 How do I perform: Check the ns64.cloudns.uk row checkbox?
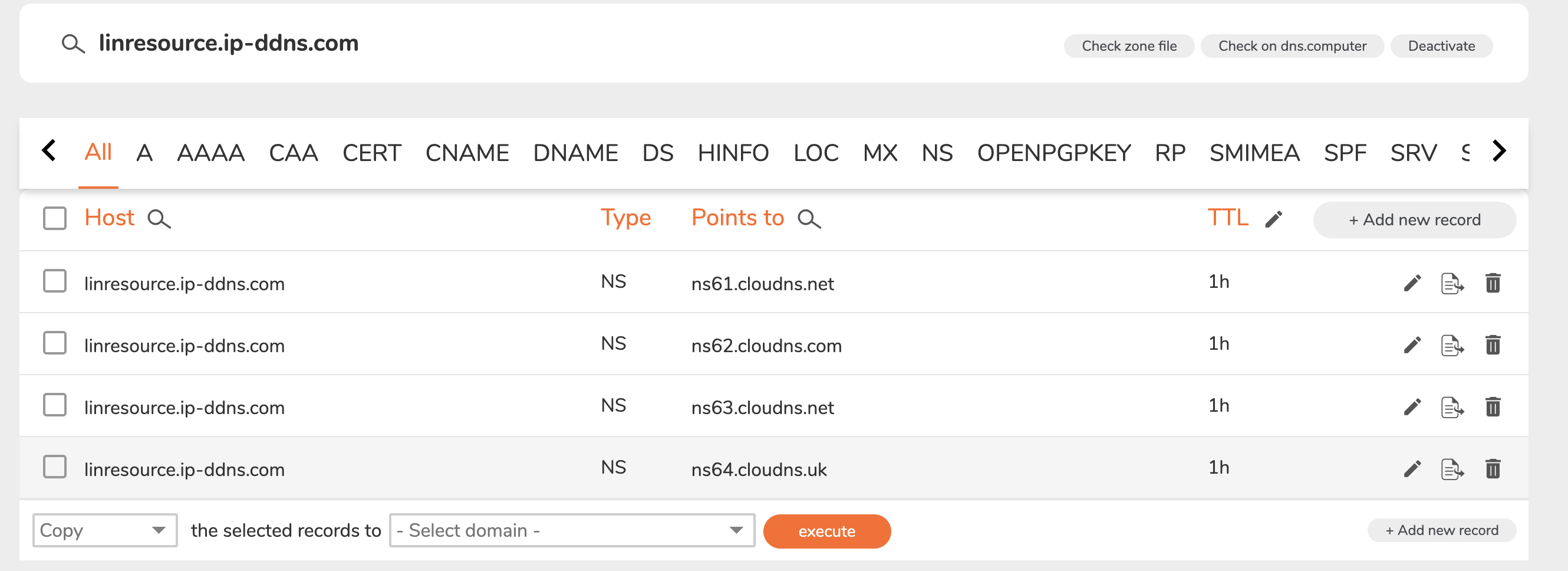click(55, 467)
